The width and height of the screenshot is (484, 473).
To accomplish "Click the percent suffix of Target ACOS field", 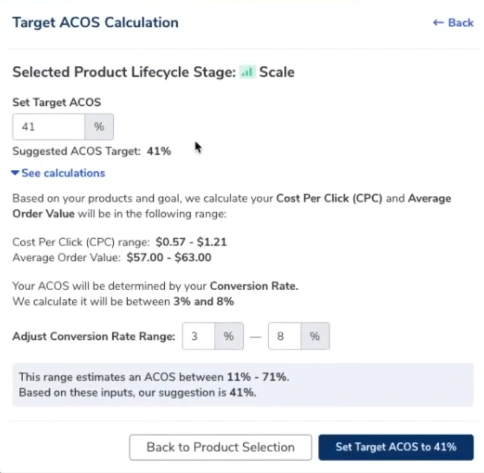I will pos(99,127).
